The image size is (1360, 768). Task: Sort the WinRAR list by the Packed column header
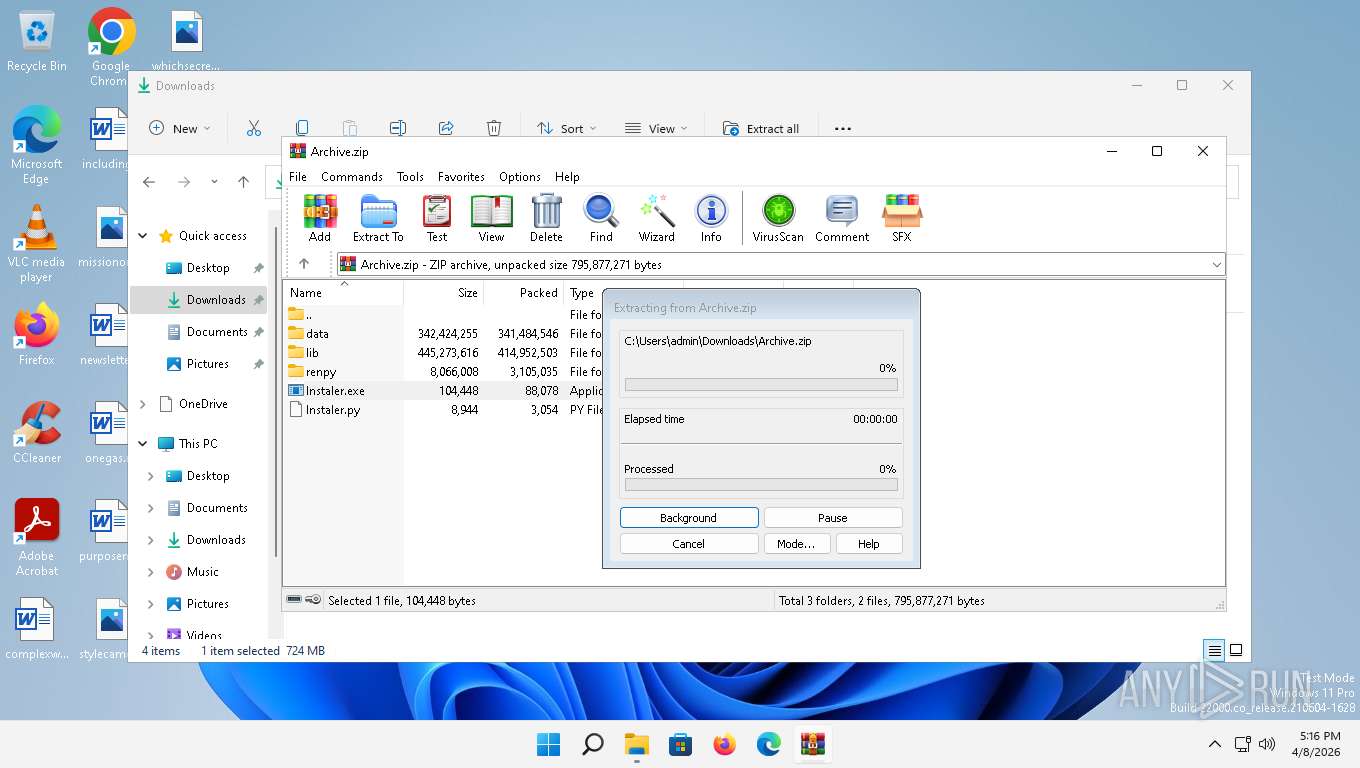[x=523, y=293]
